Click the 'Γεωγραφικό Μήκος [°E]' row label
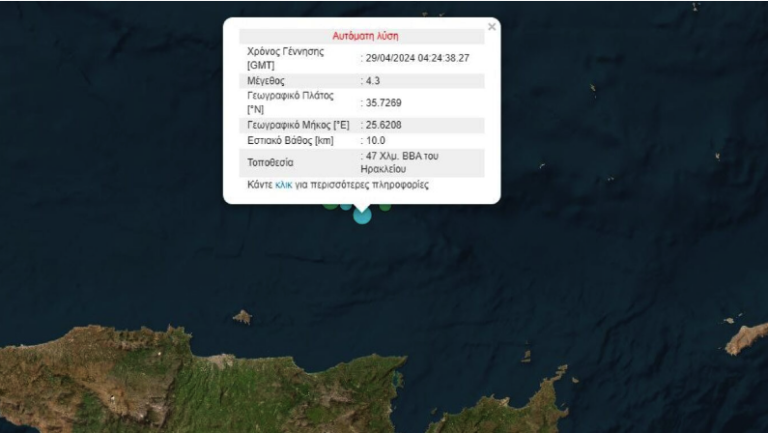 click(x=296, y=125)
